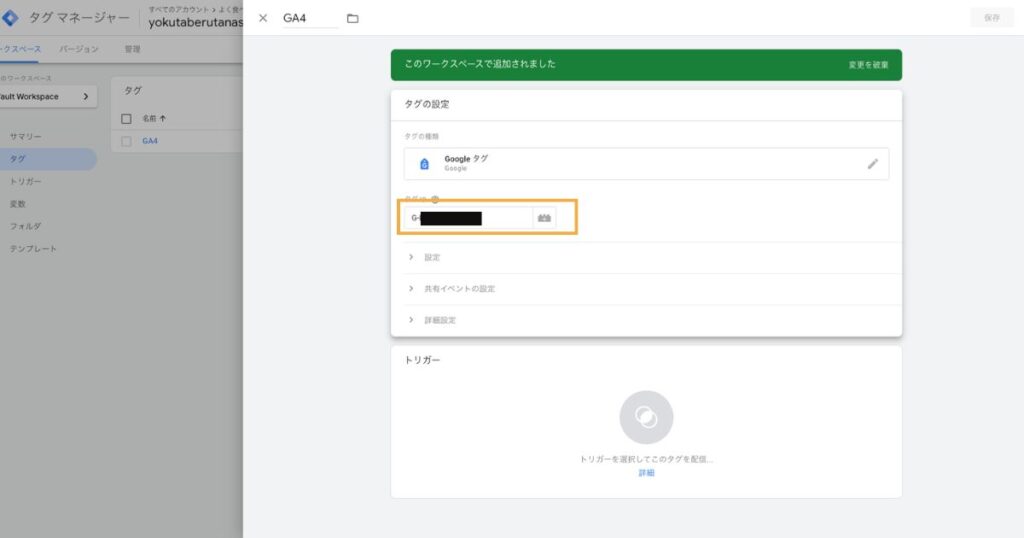
Task: Switch to the ワークスペース tab
Action: pyautogui.click(x=20, y=49)
